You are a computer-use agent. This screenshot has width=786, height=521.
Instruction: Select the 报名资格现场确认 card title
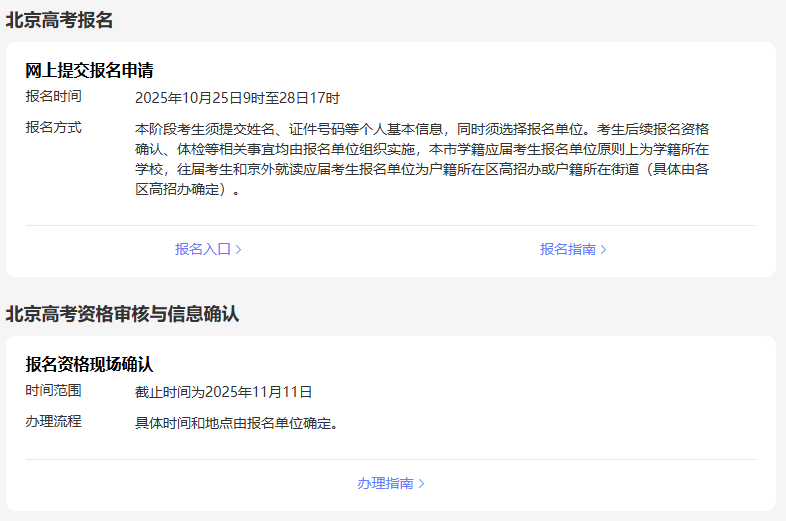click(89, 364)
